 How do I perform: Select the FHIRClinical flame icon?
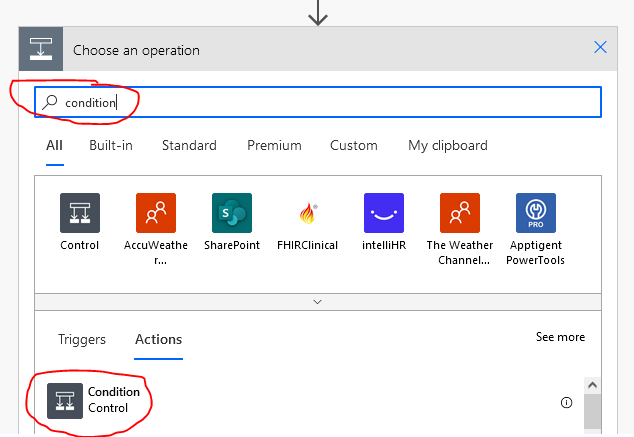[x=308, y=213]
